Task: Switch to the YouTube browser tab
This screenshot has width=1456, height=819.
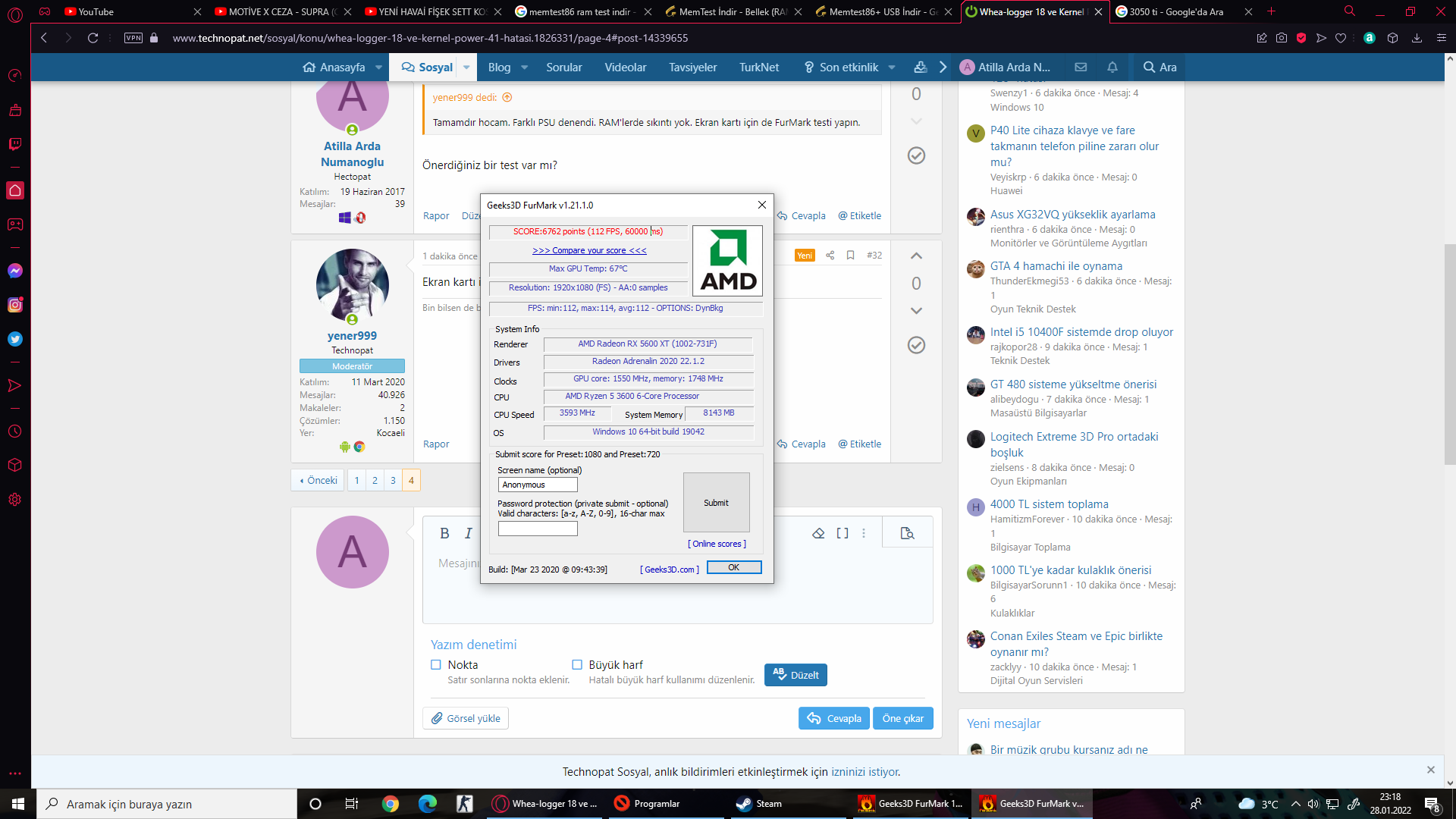Action: click(96, 11)
